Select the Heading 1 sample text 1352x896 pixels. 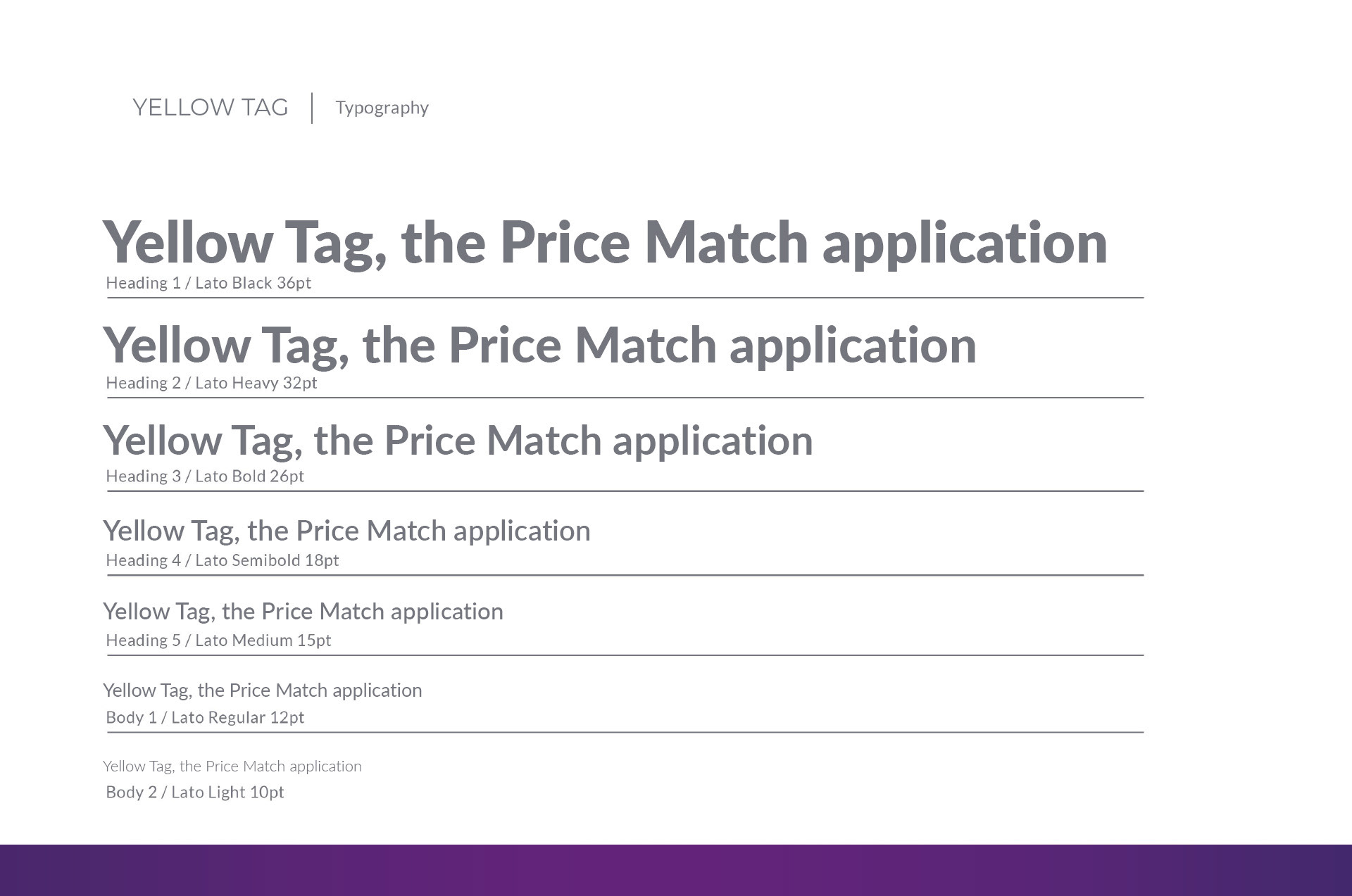click(x=605, y=244)
